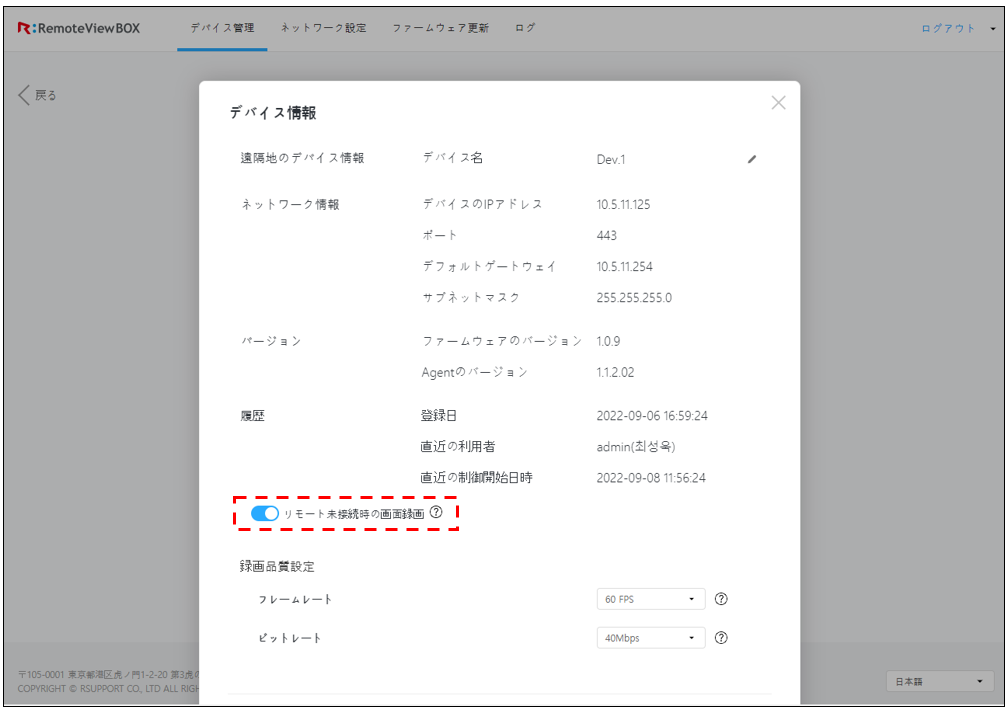Expand the arrow next to ログアウト
The height and width of the screenshot is (711, 1008).
991,29
